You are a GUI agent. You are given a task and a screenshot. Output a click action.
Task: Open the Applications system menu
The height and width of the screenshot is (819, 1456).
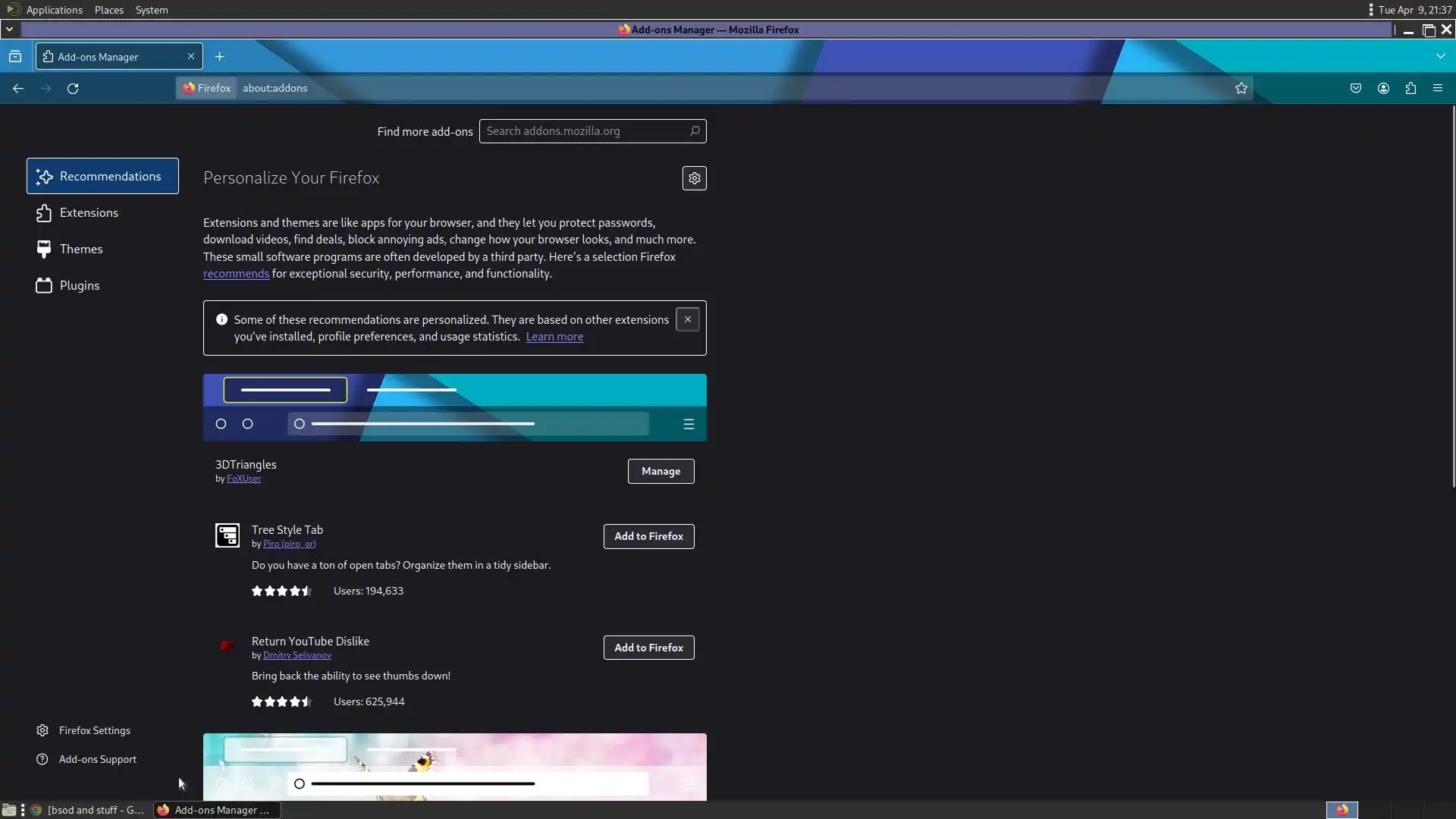[53, 10]
